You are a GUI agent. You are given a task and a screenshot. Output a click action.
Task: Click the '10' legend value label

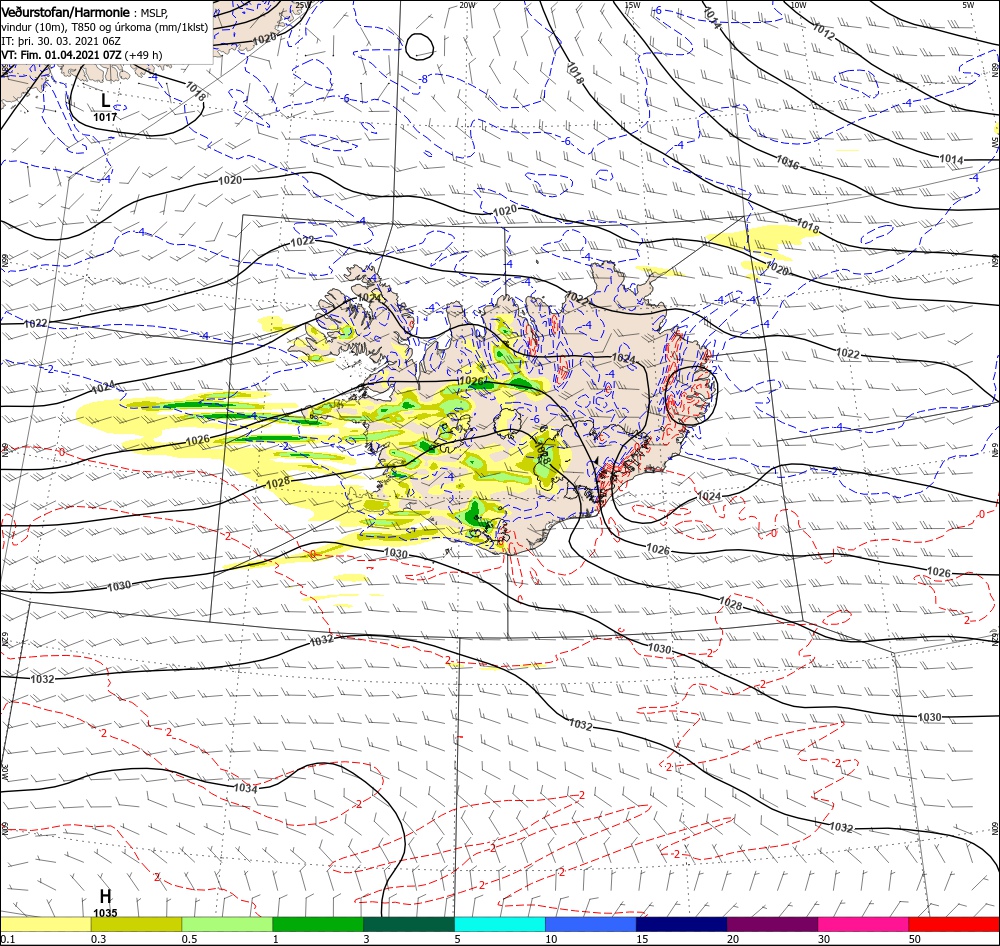(552, 939)
